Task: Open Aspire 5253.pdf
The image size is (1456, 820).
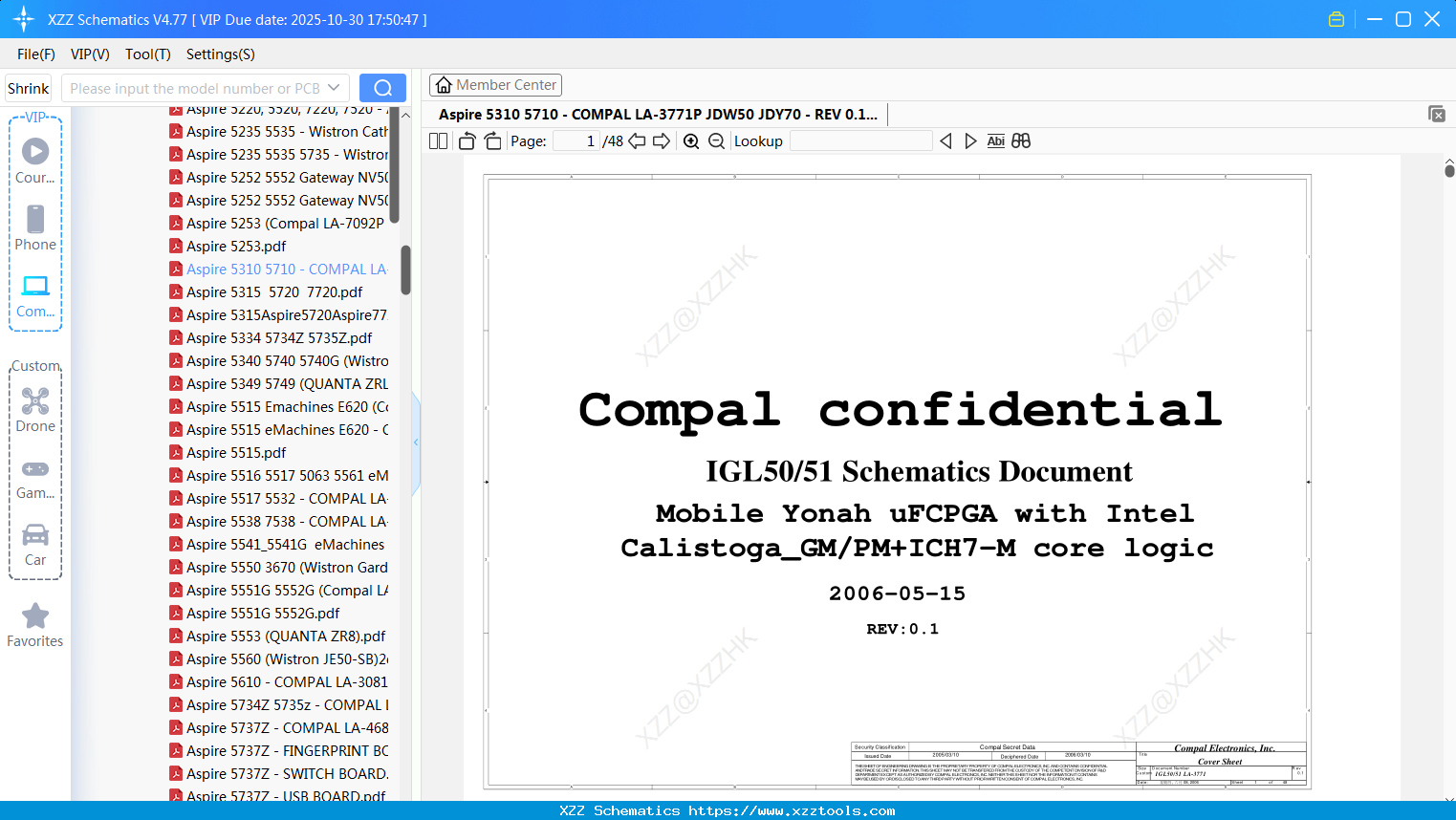Action: 228,247
